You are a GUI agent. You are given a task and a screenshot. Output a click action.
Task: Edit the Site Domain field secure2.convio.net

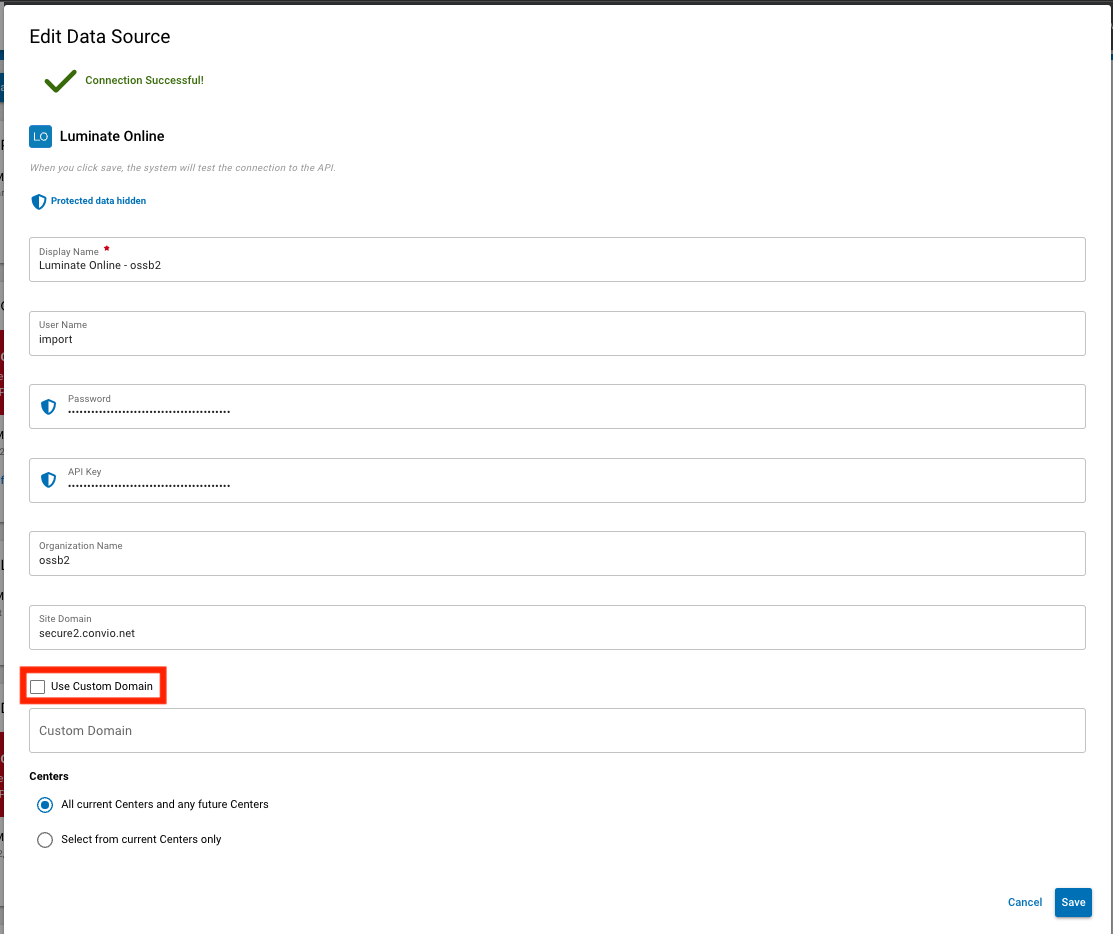557,627
